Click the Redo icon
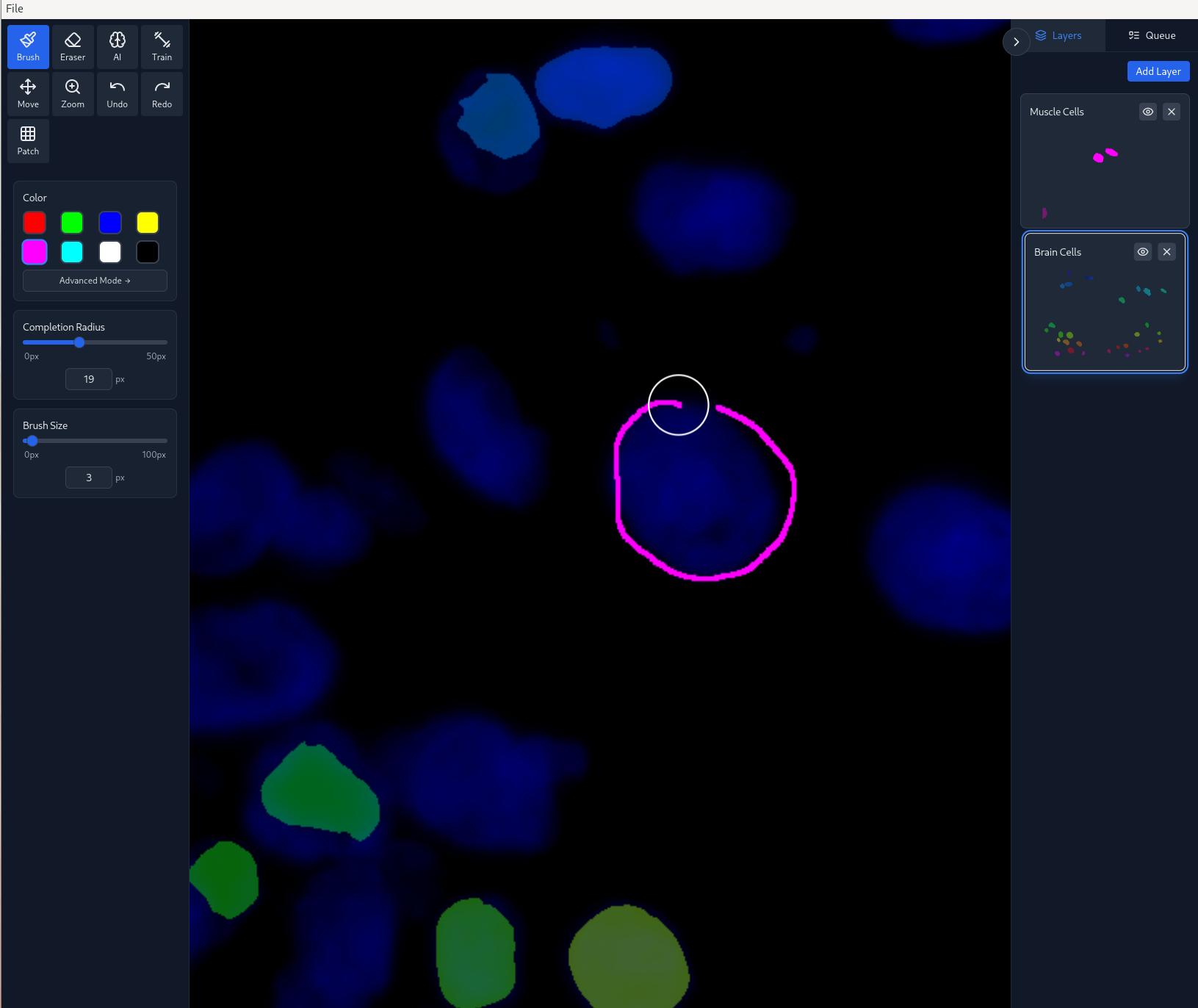Image resolution: width=1198 pixels, height=1008 pixels. pyautogui.click(x=162, y=93)
